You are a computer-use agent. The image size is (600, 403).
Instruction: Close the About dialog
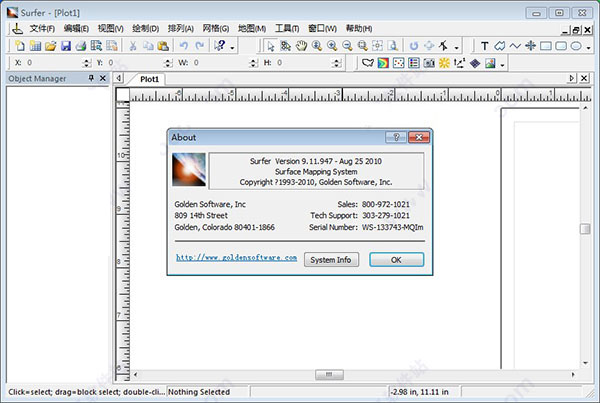point(419,137)
